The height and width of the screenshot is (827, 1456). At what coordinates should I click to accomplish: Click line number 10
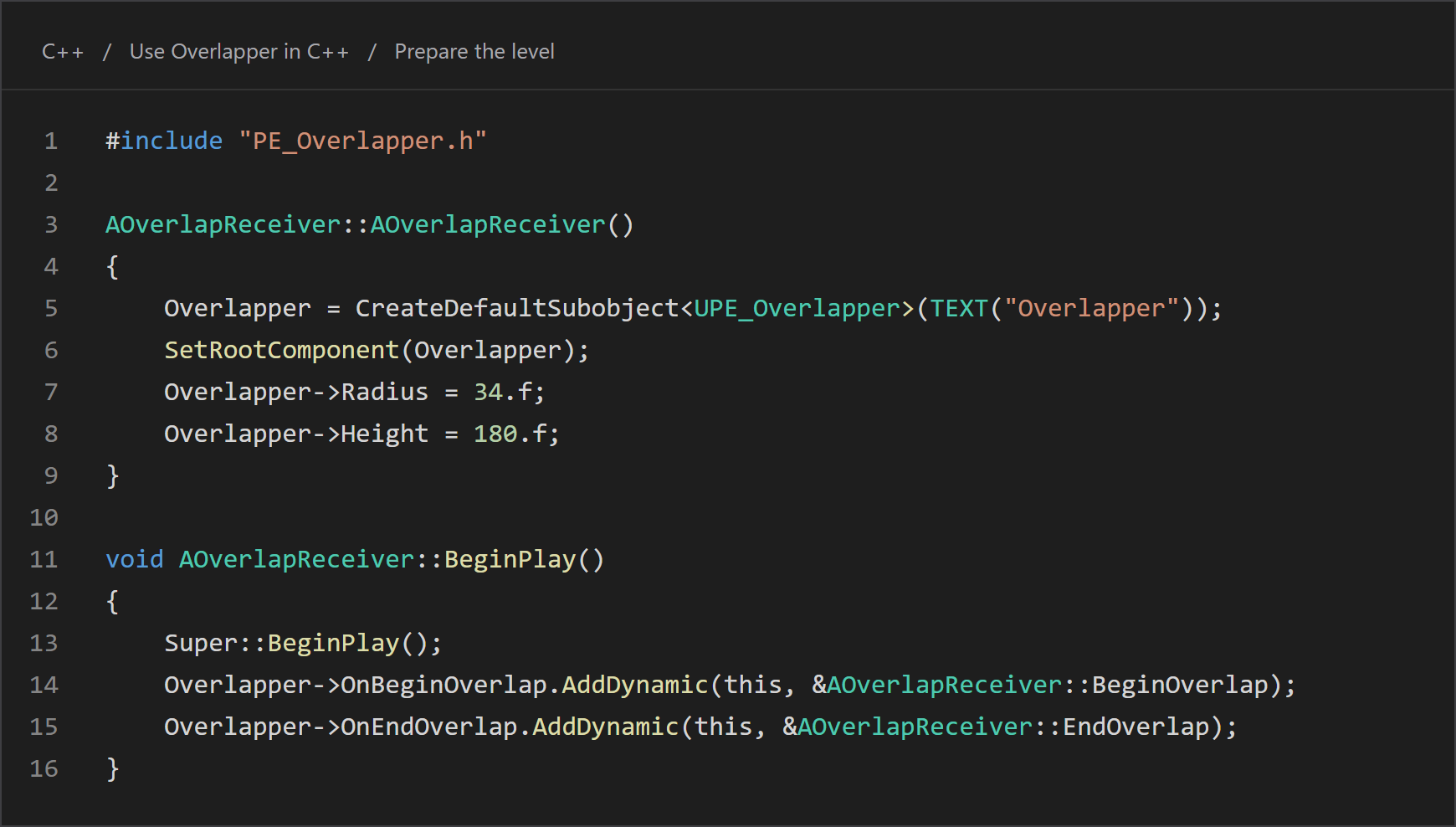tap(44, 517)
